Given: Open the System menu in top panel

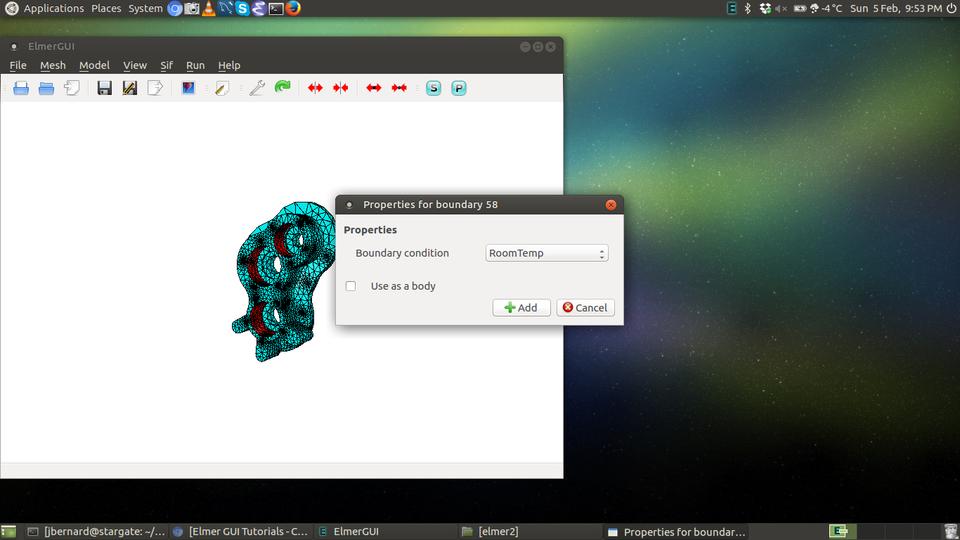Looking at the screenshot, I should tap(145, 9).
